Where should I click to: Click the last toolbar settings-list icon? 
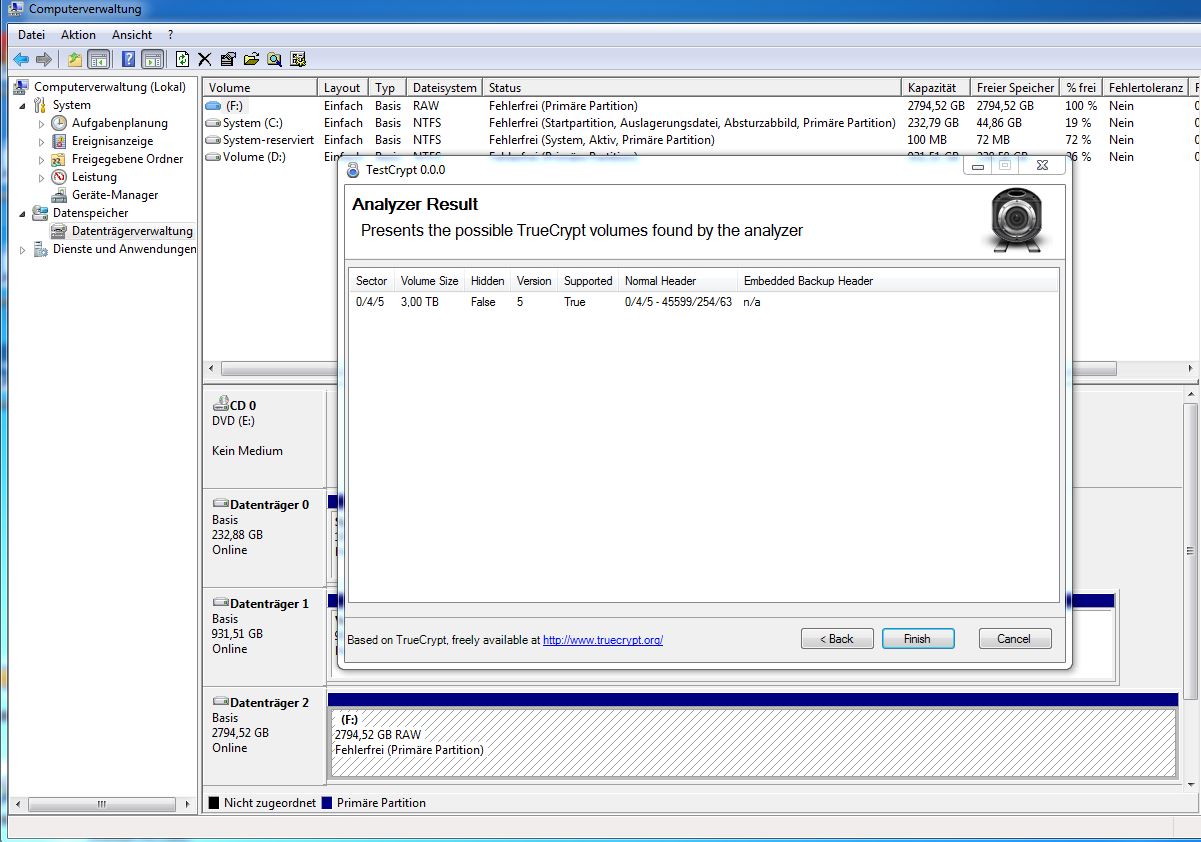(x=298, y=59)
